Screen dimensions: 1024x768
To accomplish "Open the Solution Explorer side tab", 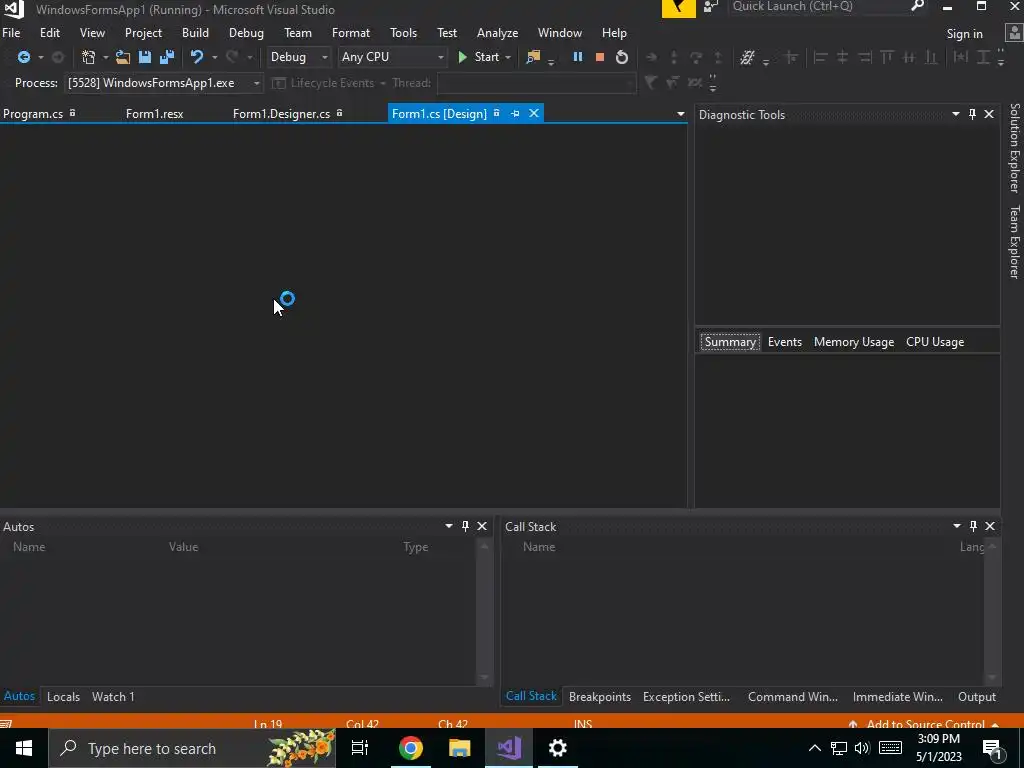I will pos(1014,148).
